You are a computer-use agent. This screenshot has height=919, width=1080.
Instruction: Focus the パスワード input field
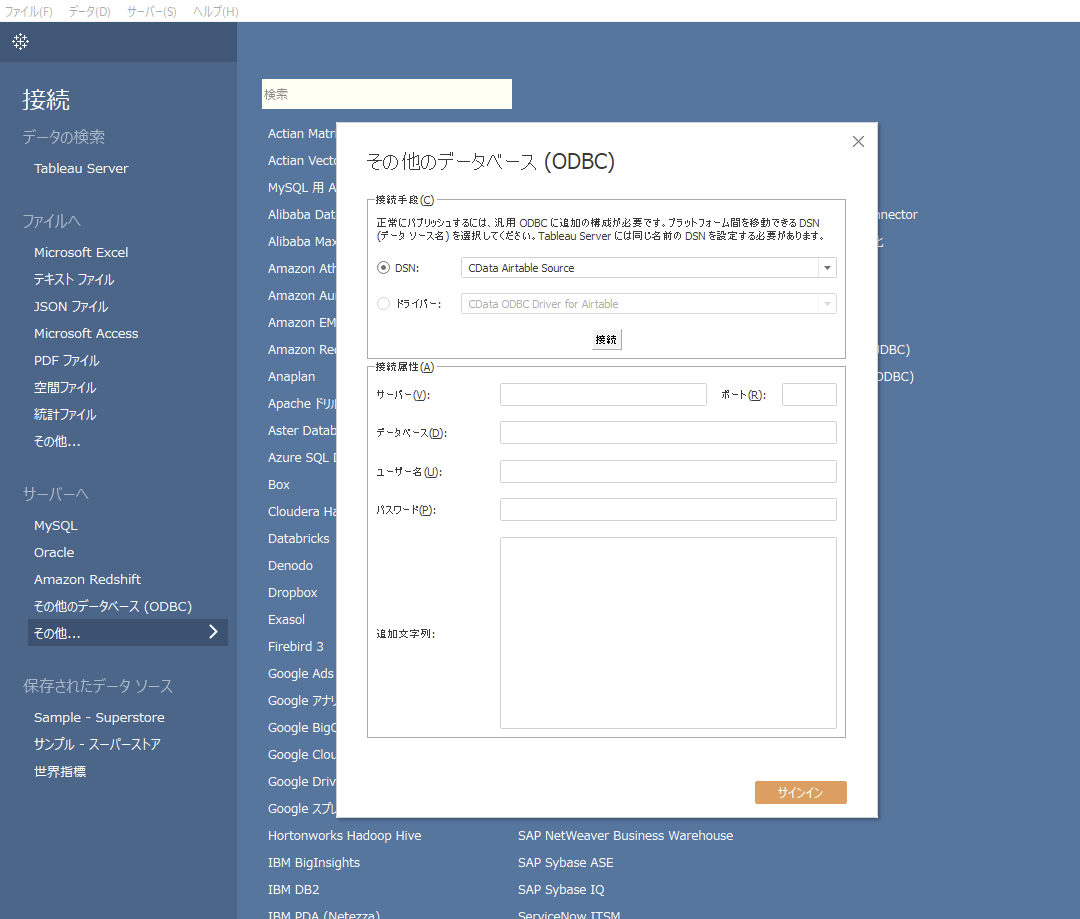point(668,510)
